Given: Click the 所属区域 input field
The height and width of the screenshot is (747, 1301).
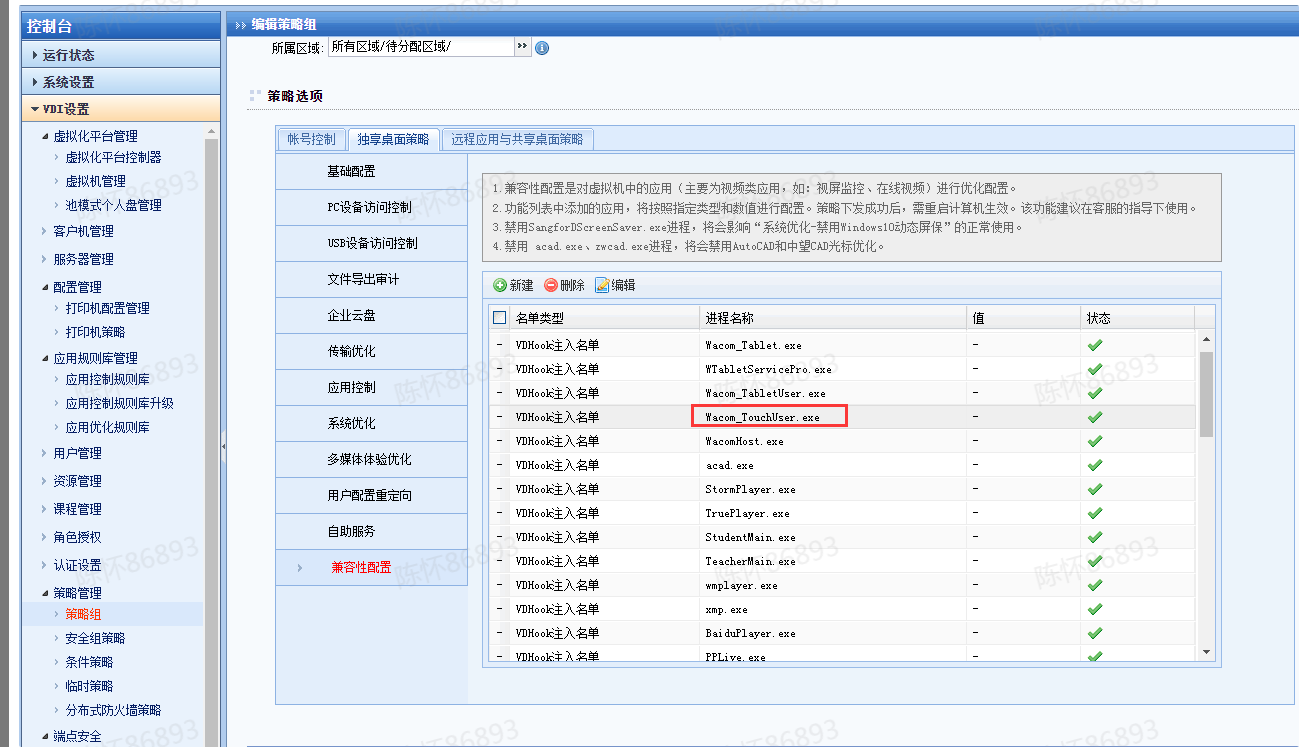Looking at the screenshot, I should pyautogui.click(x=421, y=47).
